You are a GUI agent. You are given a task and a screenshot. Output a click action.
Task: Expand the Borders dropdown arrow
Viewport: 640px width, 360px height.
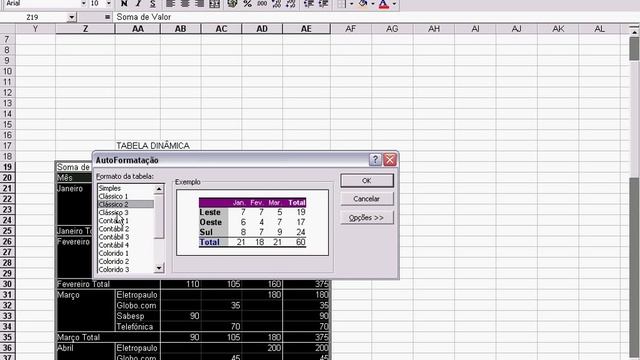point(352,4)
